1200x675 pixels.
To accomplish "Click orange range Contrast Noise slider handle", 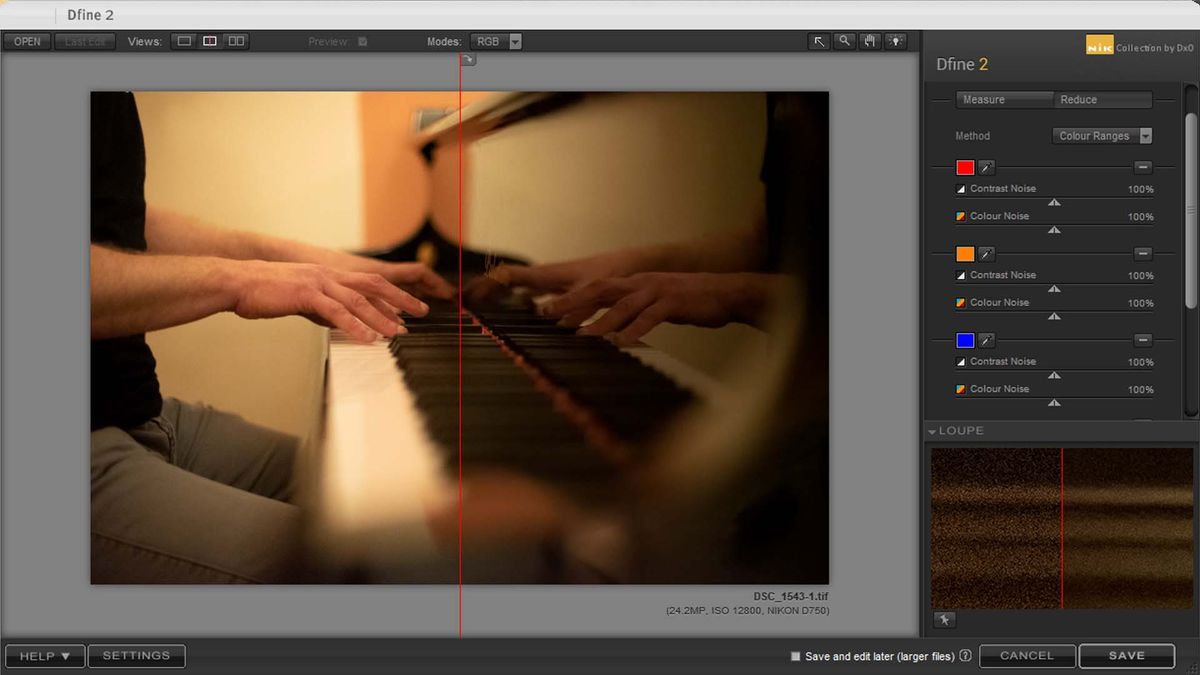I will pyautogui.click(x=1054, y=289).
